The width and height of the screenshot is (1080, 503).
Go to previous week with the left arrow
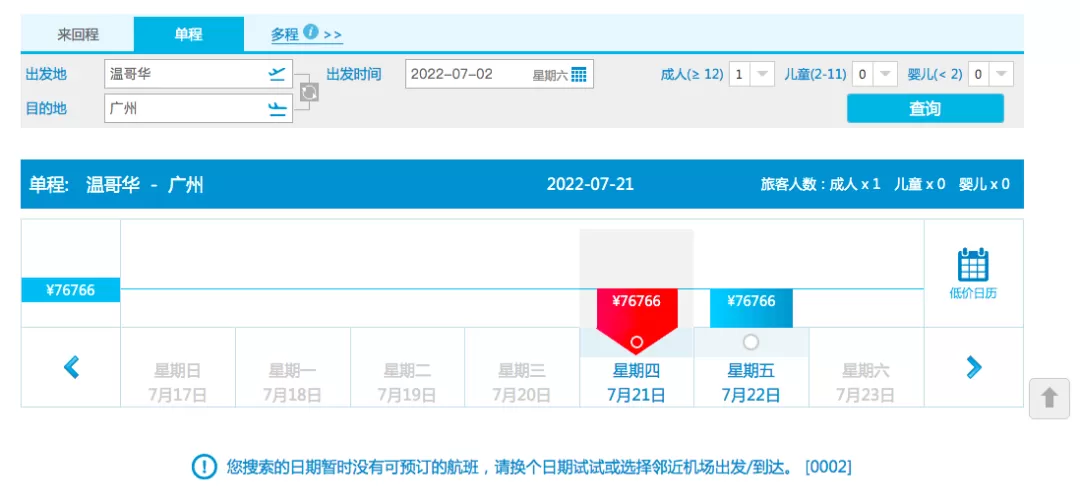coord(71,367)
